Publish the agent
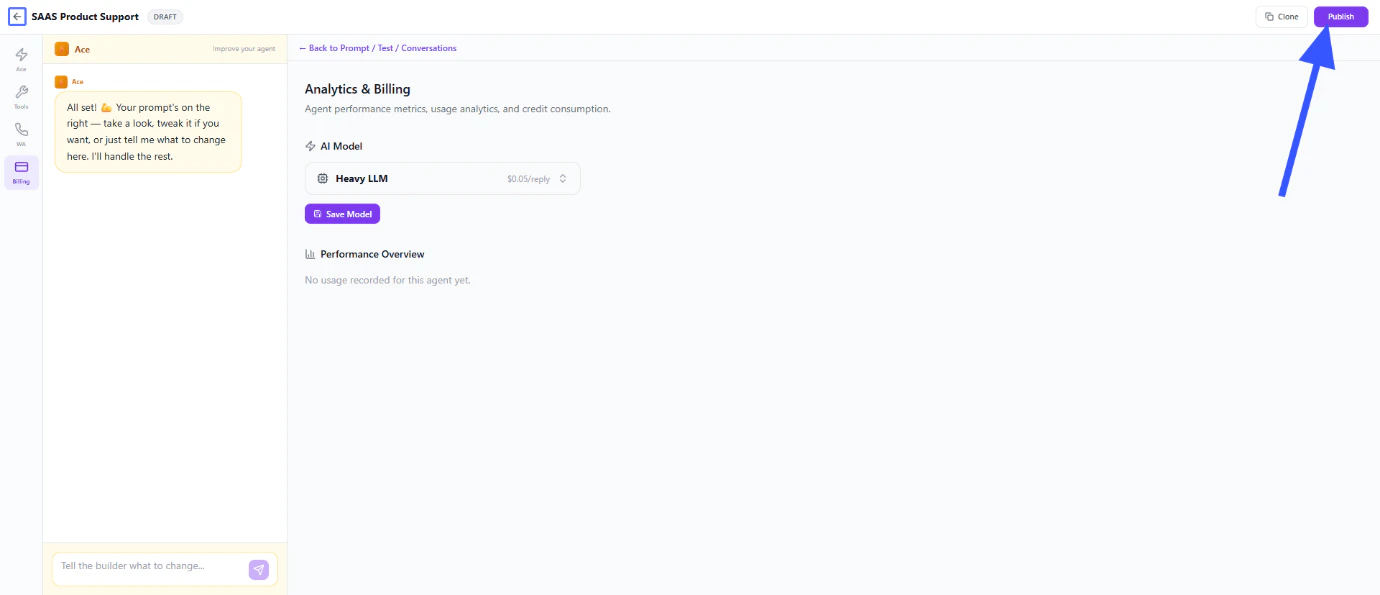Screen dimensions: 1380x595 click(1340, 17)
